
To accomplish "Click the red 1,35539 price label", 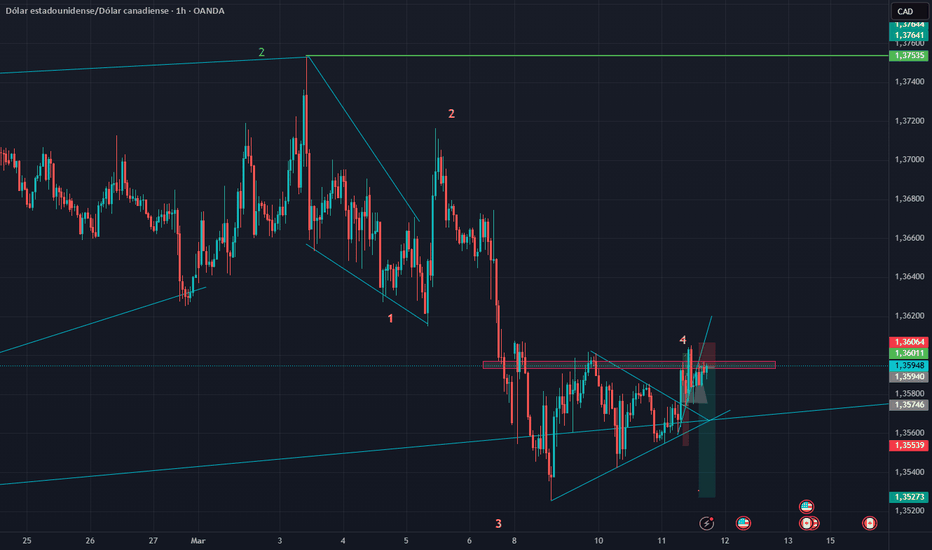I will click(x=909, y=445).
